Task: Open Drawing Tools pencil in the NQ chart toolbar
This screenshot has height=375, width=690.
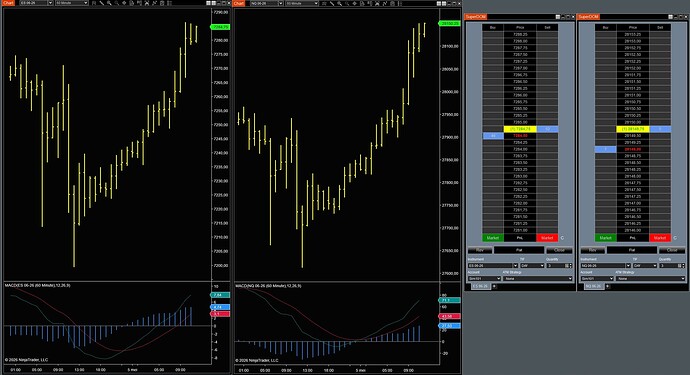Action: click(x=331, y=3)
